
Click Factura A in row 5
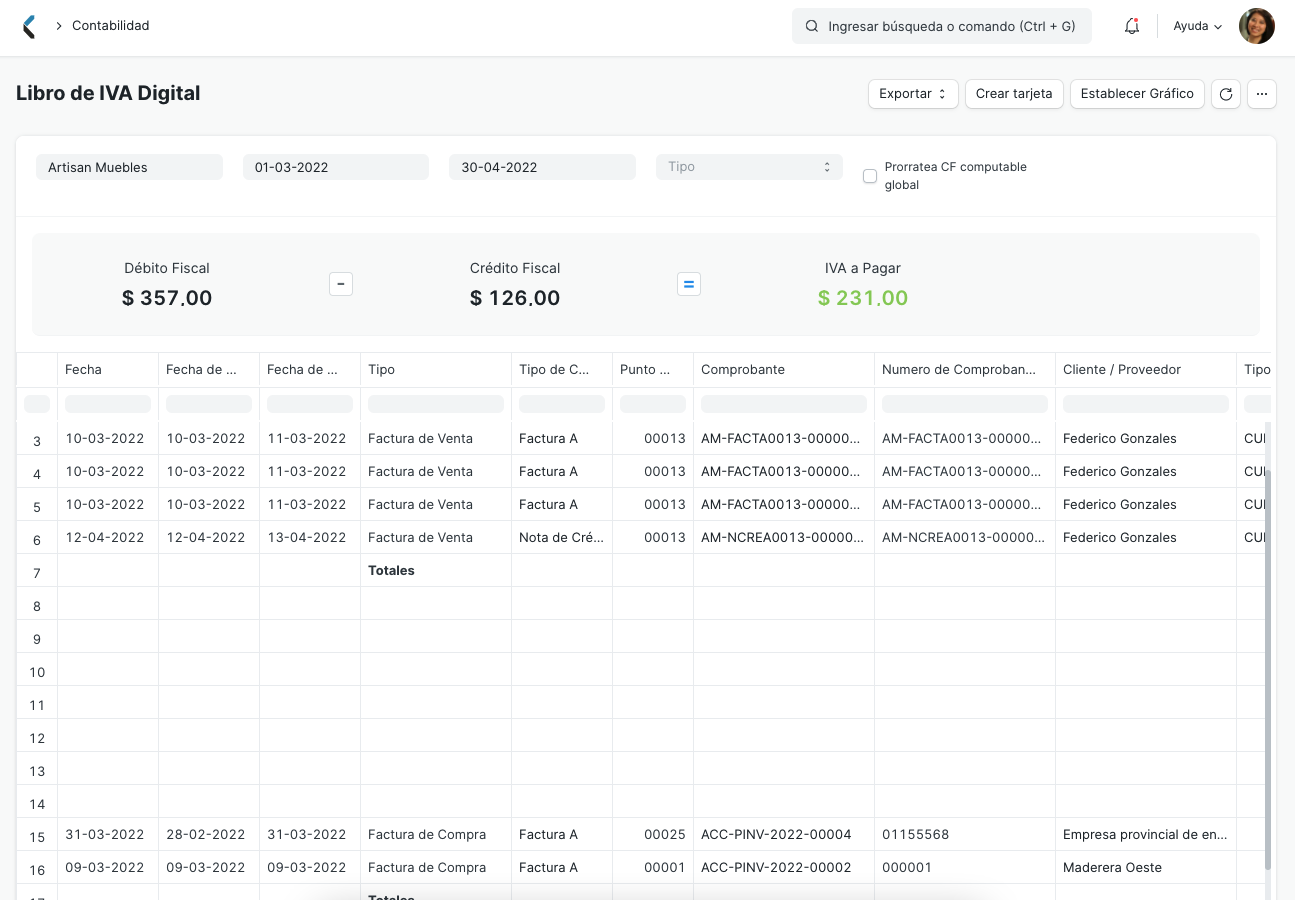[562, 505]
